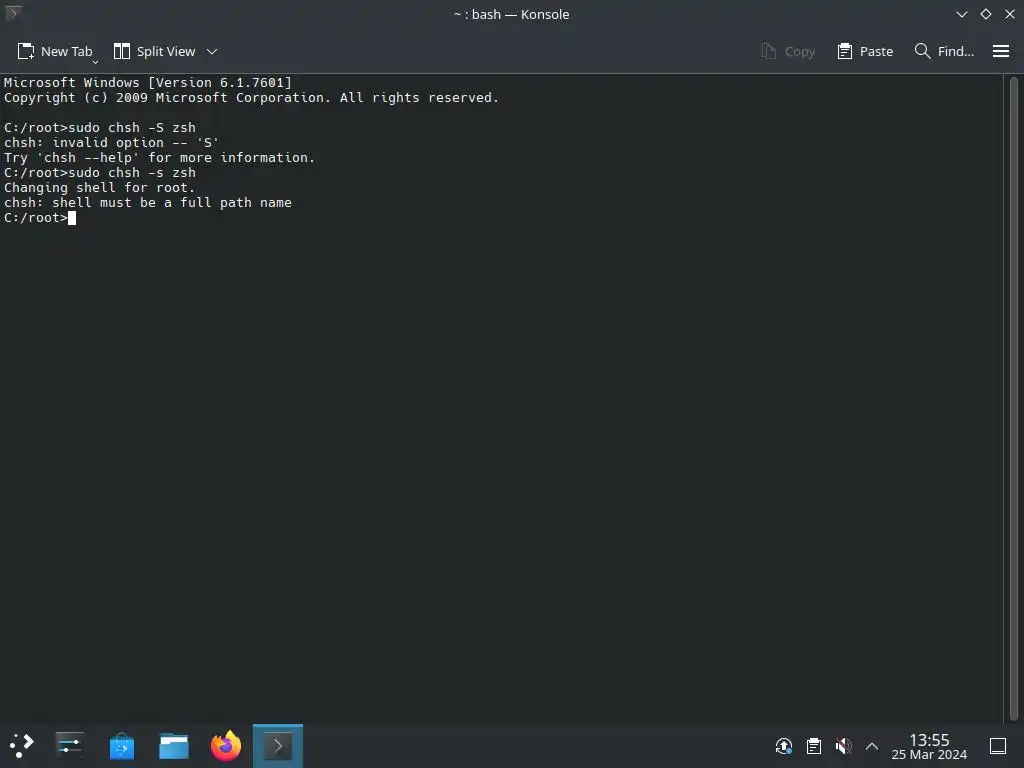The image size is (1024, 768).
Task: Open the system updates tray icon
Action: (784, 746)
